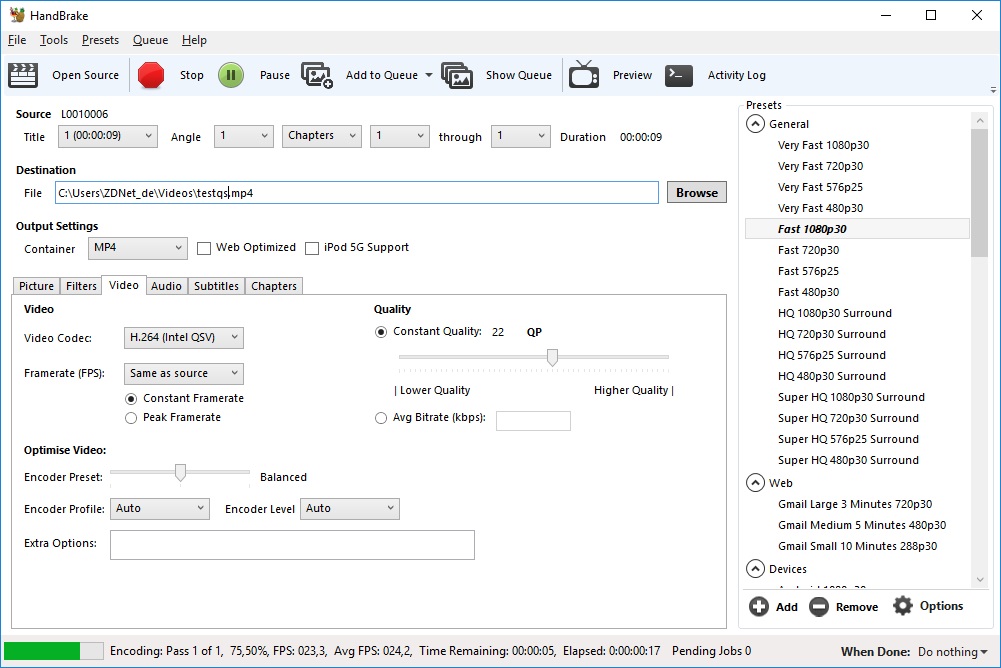This screenshot has height=668, width=1001.
Task: Click the Extra Options text field
Action: pyautogui.click(x=292, y=545)
